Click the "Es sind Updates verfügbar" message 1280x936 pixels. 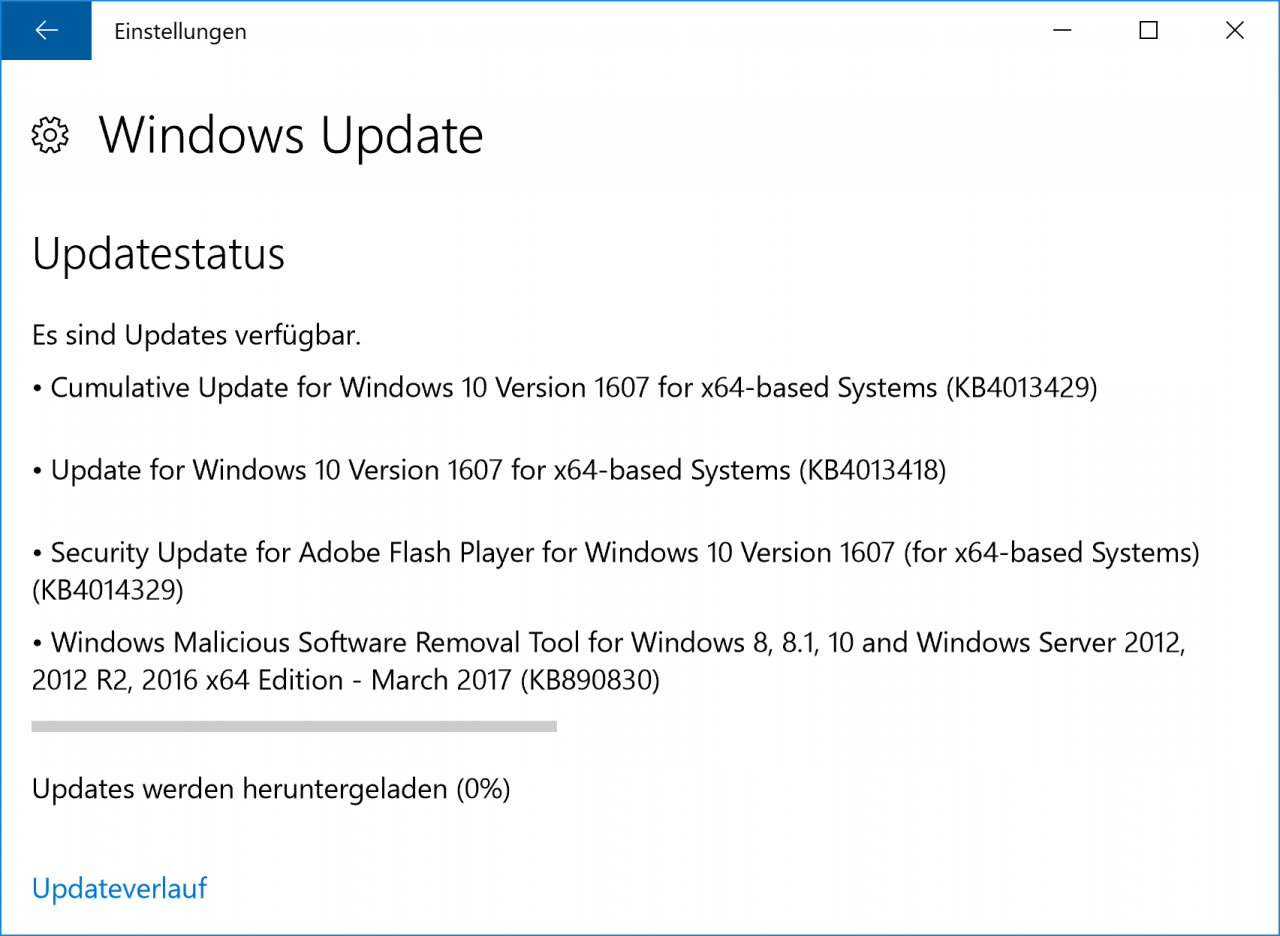[x=196, y=335]
